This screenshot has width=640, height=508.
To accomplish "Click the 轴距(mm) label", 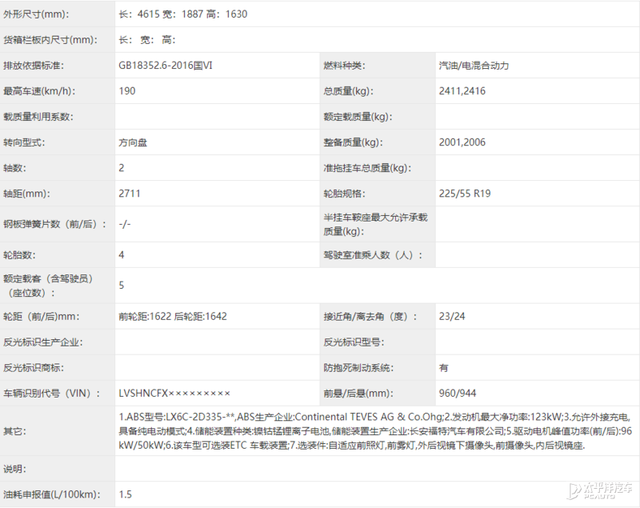I will [x=27, y=193].
